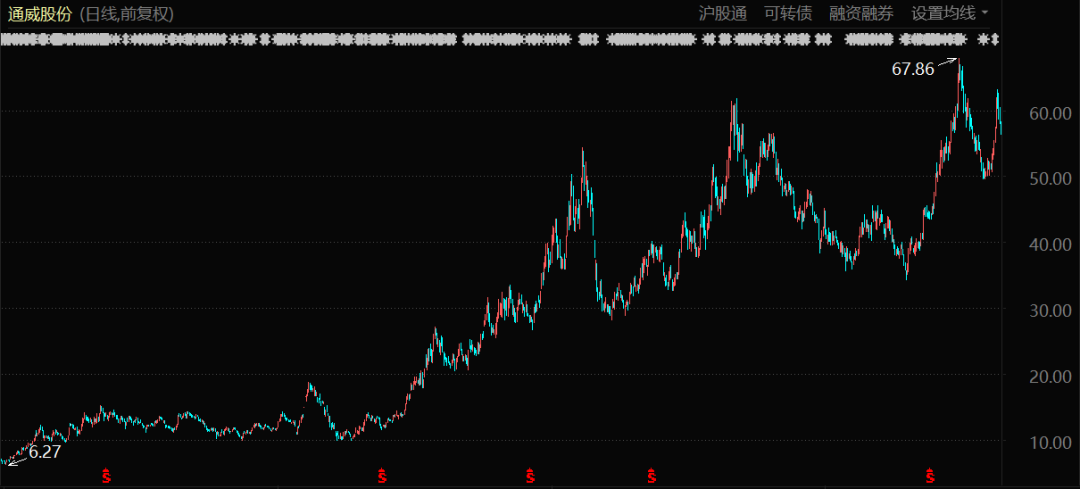
Task: Click the third red S marker from left
Action: point(530,475)
